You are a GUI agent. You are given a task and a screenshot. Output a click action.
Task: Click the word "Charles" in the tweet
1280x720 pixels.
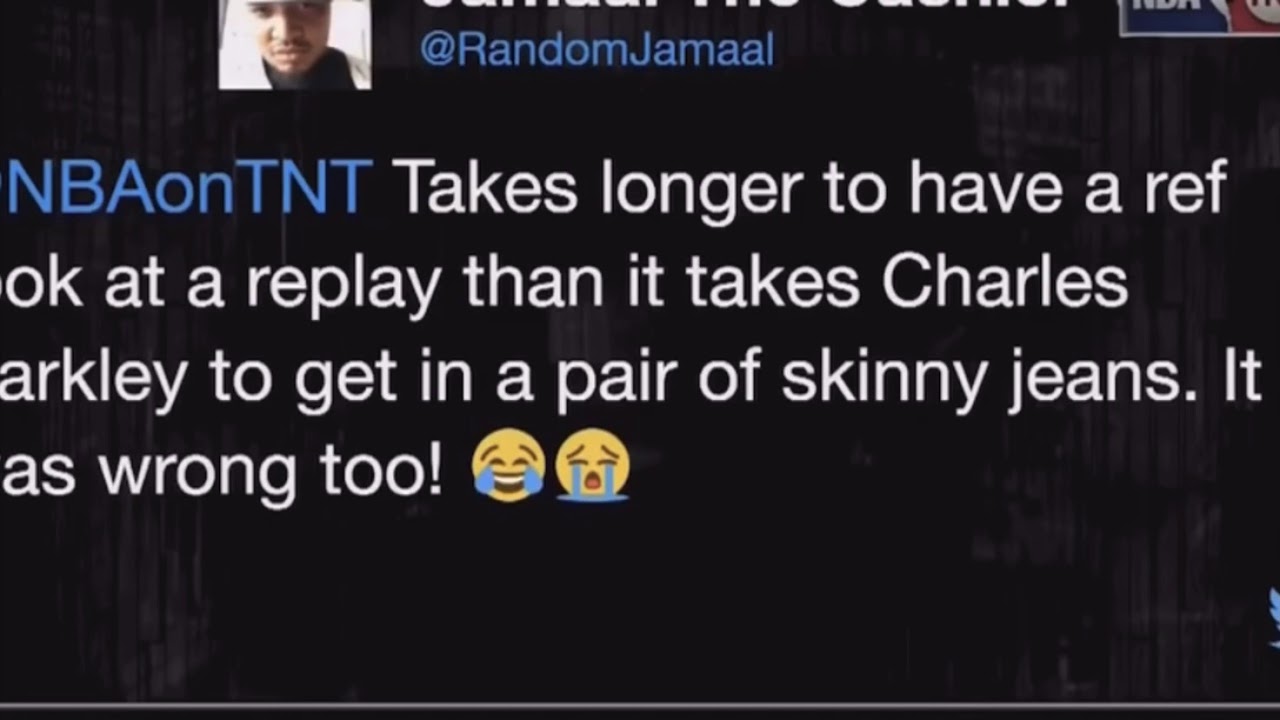click(x=1004, y=284)
